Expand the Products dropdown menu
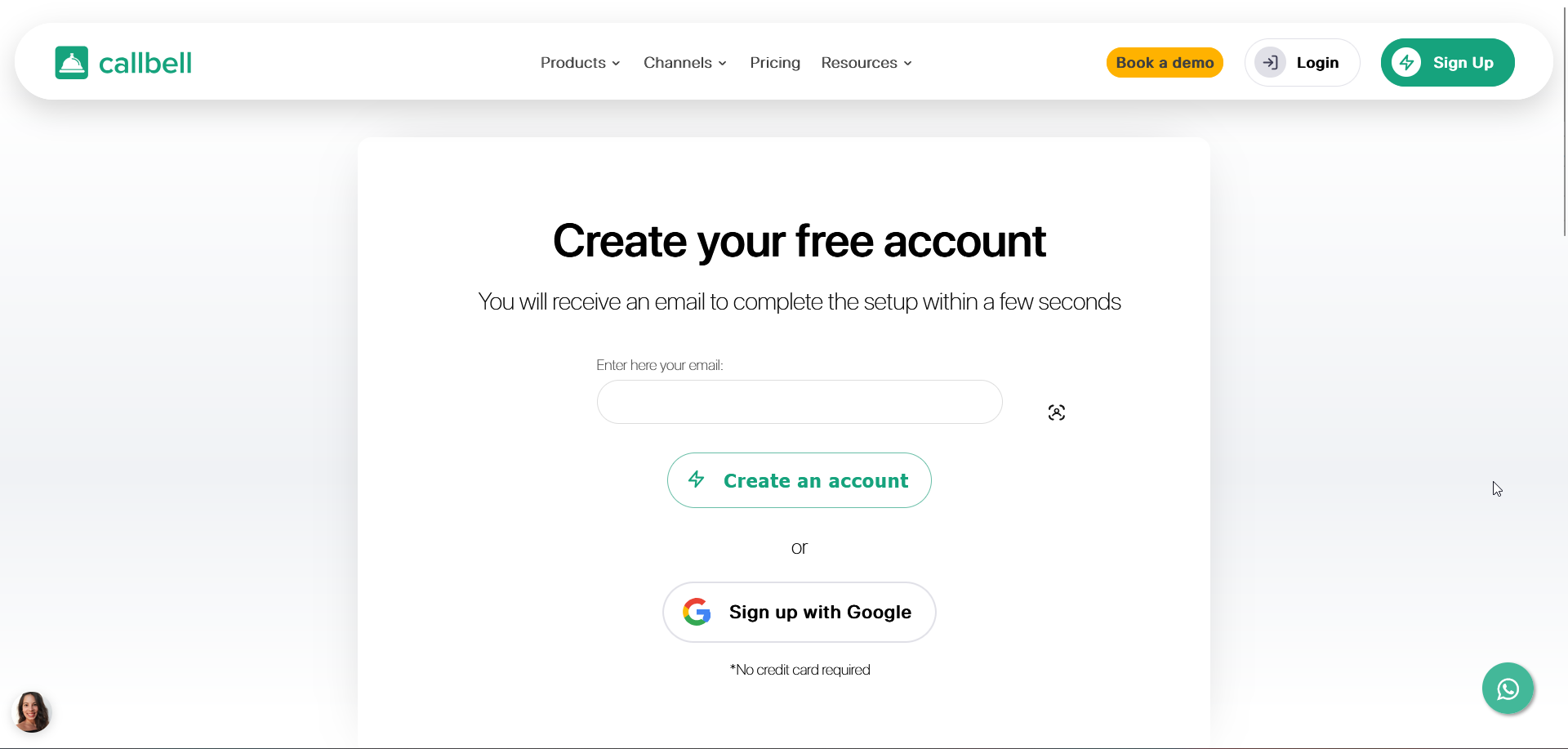Image resolution: width=1568 pixels, height=749 pixels. [580, 63]
